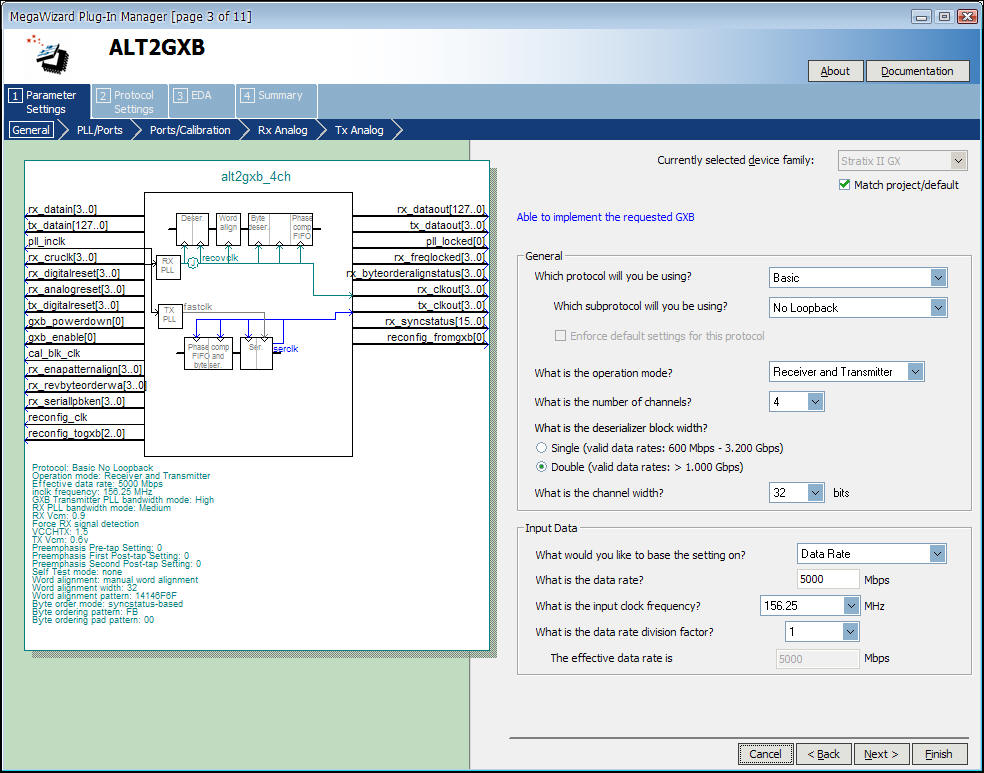Toggle the Match project/default checkbox
The height and width of the screenshot is (773, 984).
coord(845,184)
